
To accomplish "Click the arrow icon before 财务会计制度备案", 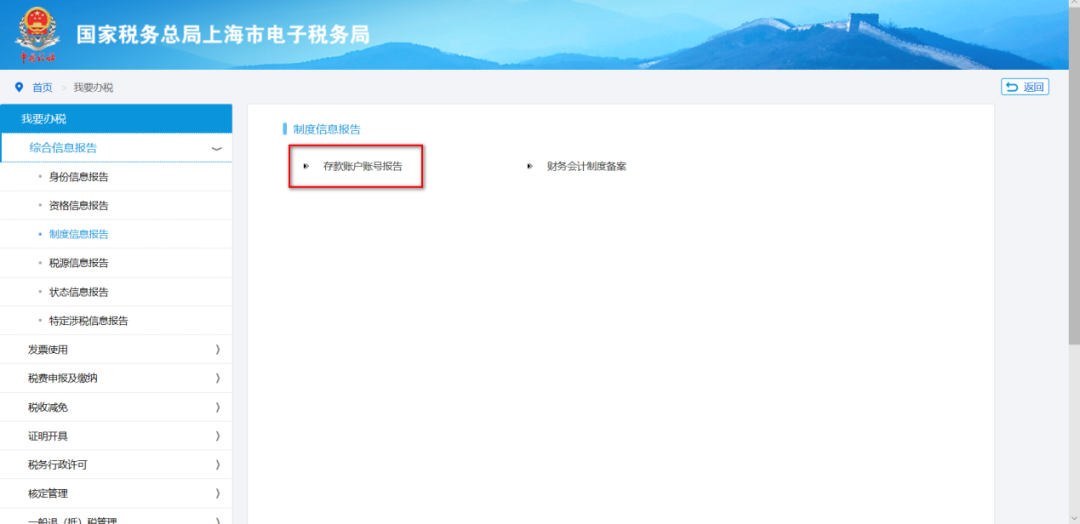I will click(x=530, y=166).
